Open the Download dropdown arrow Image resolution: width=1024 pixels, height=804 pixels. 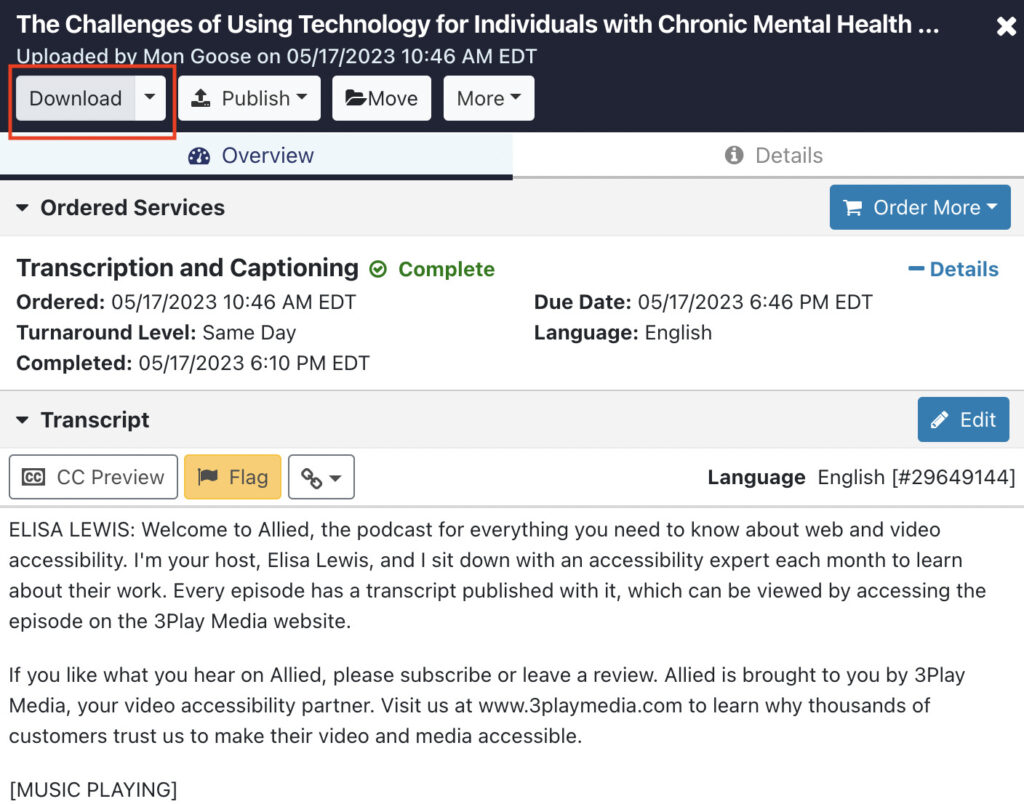[150, 98]
